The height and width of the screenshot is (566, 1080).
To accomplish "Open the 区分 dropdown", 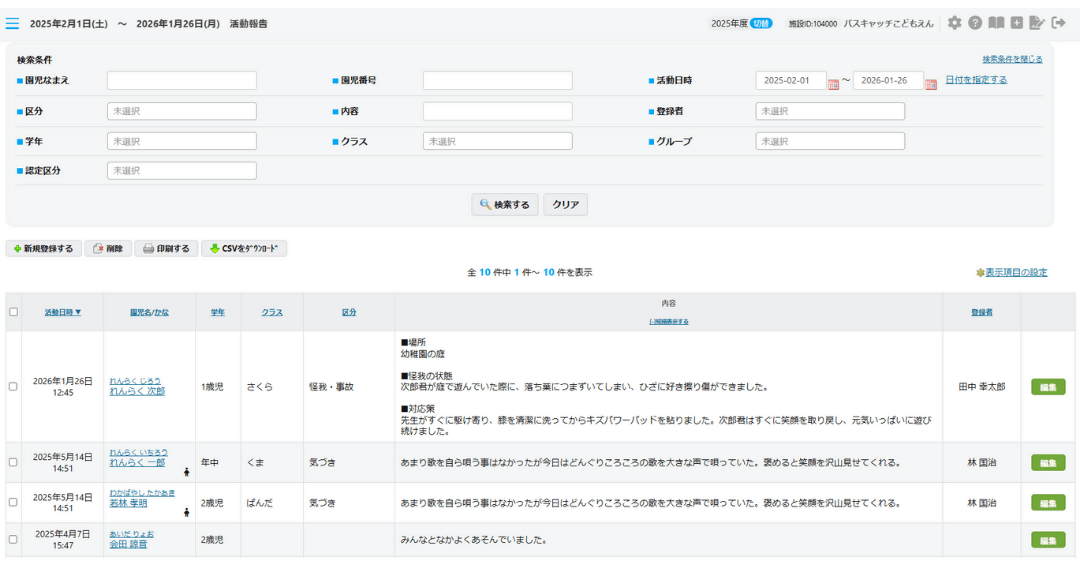I will click(x=182, y=111).
